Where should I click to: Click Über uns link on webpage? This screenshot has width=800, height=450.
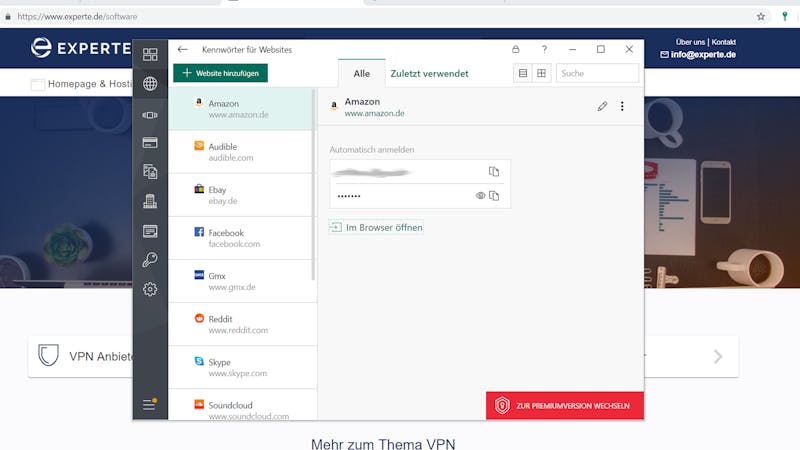[690, 42]
